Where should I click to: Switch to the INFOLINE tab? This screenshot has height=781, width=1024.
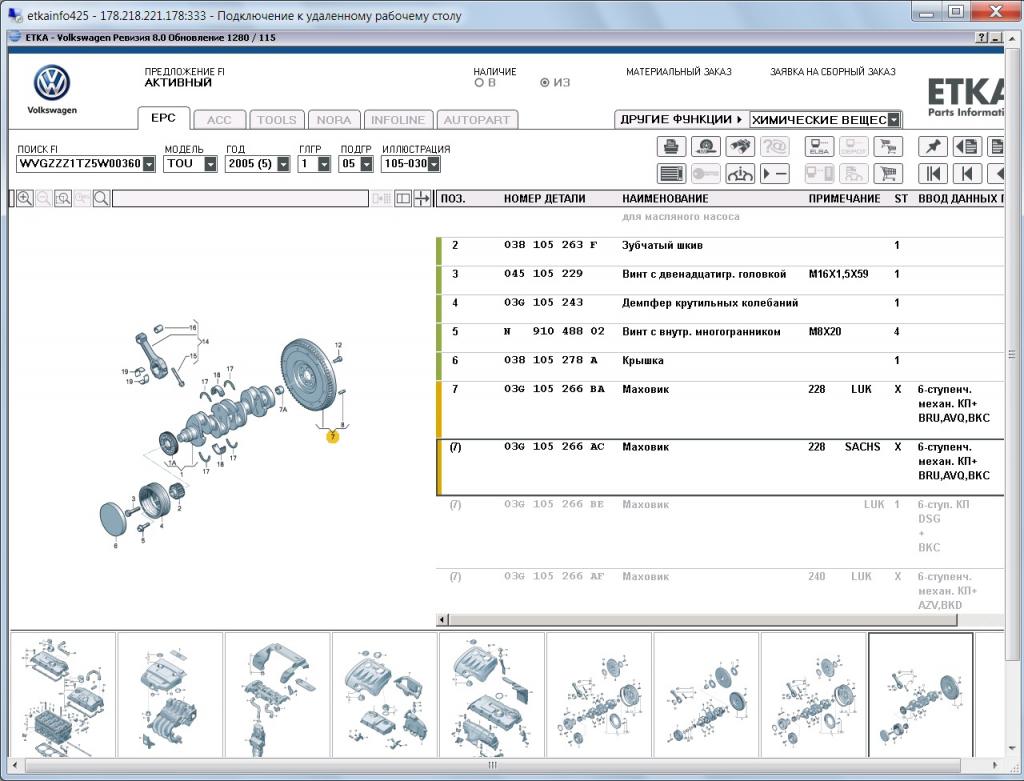coord(398,120)
